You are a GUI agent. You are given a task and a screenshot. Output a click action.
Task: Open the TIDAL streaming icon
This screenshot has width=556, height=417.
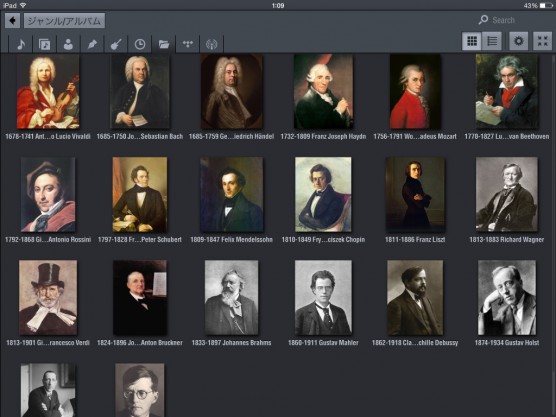pos(188,44)
